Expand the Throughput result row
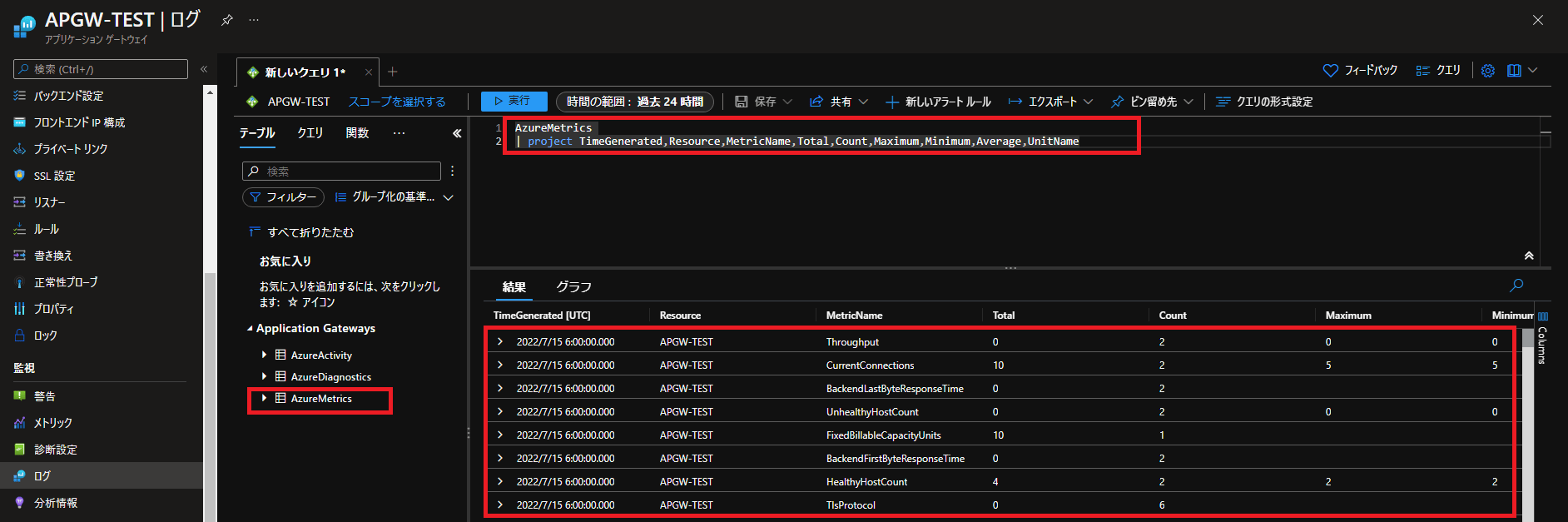1568x522 pixels. [500, 341]
